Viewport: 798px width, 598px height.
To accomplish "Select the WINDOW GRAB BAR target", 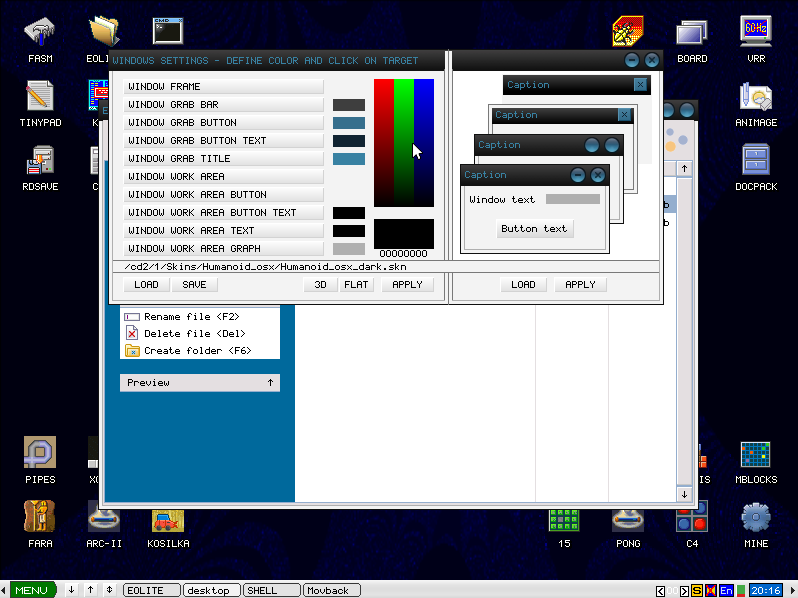I will pos(223,105).
